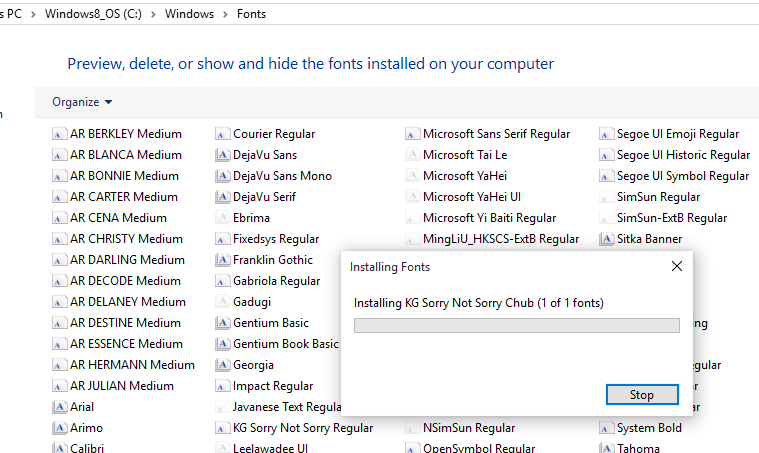
Task: Select the KG Sorry Not Sorry Regular icon
Action: (222, 428)
